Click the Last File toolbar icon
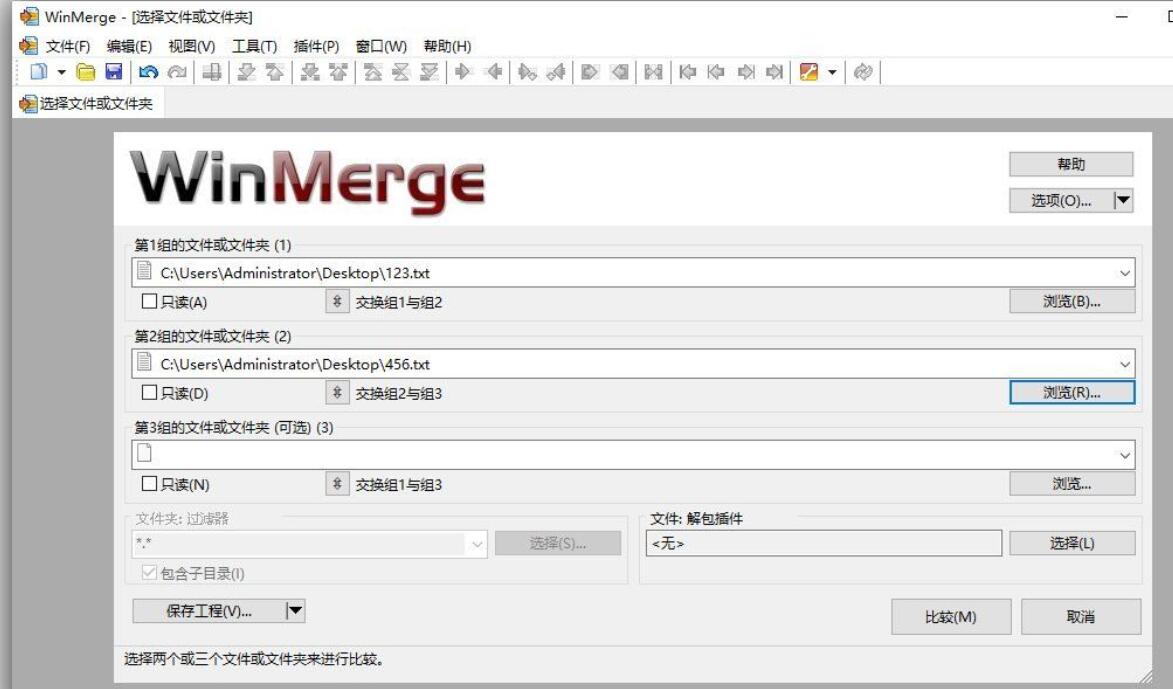The image size is (1173, 689). [x=774, y=72]
